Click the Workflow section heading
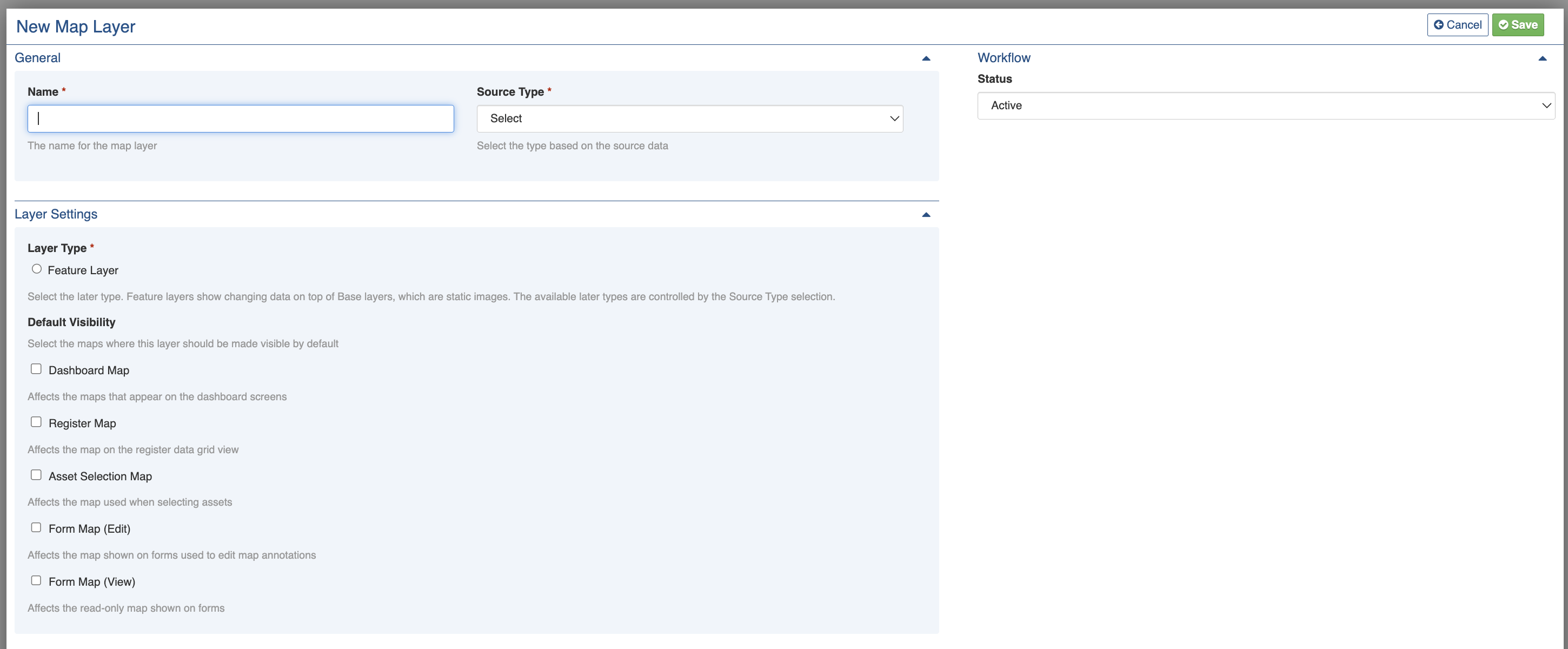The image size is (1568, 649). pyautogui.click(x=1004, y=58)
